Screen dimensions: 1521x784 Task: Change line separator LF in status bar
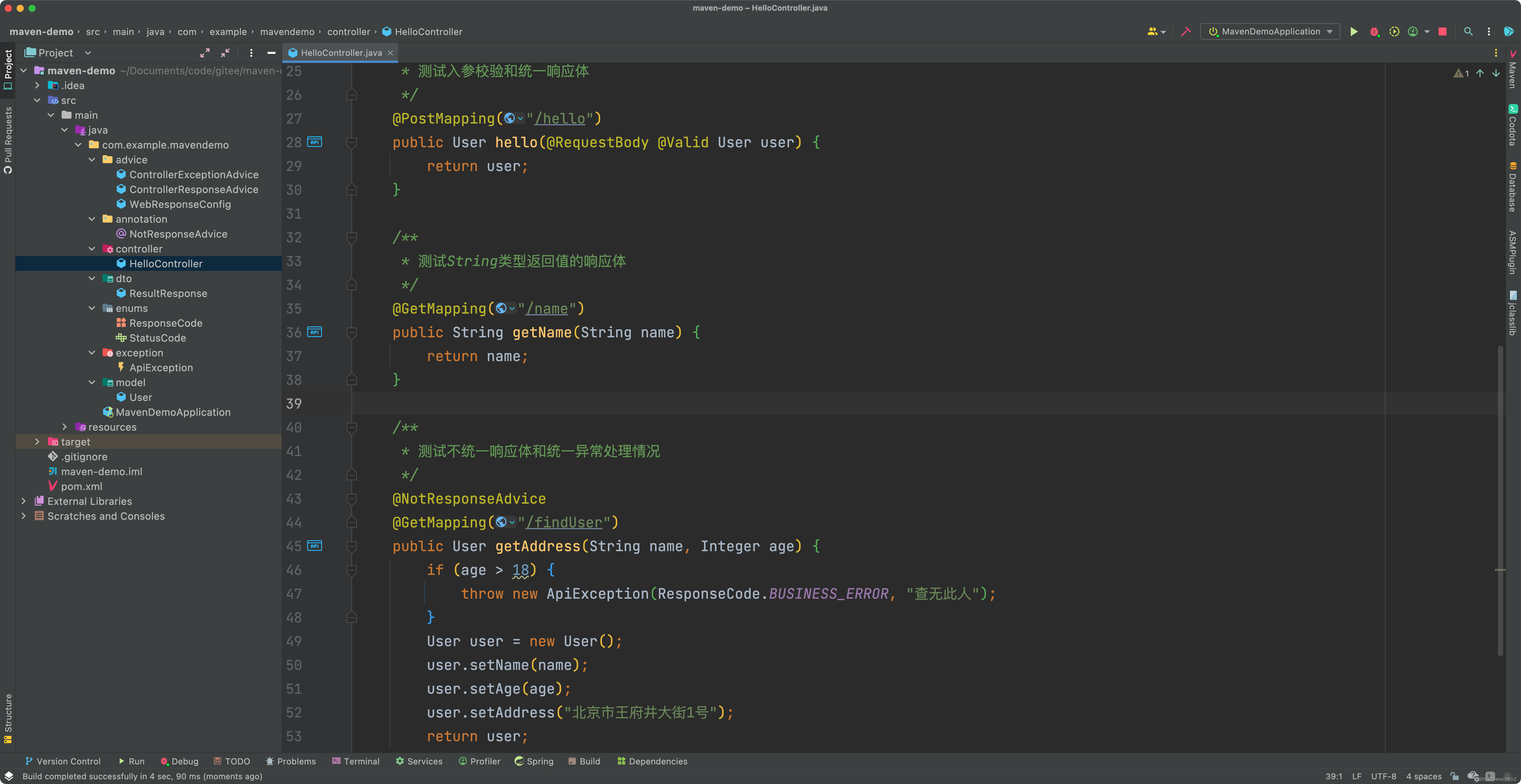point(1356,776)
